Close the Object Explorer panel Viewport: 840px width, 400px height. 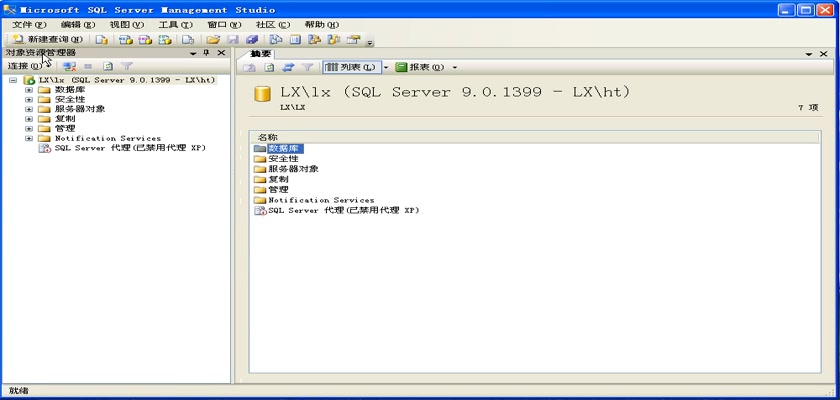click(221, 52)
